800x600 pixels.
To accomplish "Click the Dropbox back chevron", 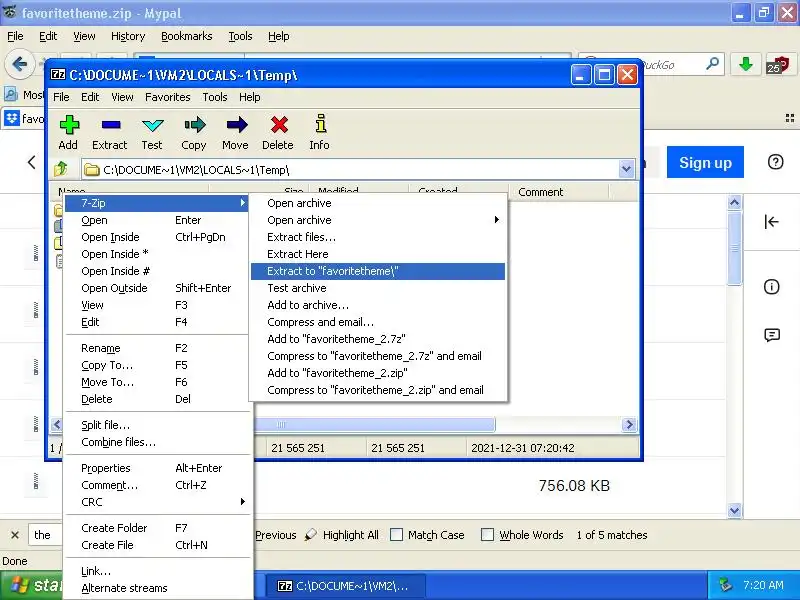I will (x=32, y=162).
